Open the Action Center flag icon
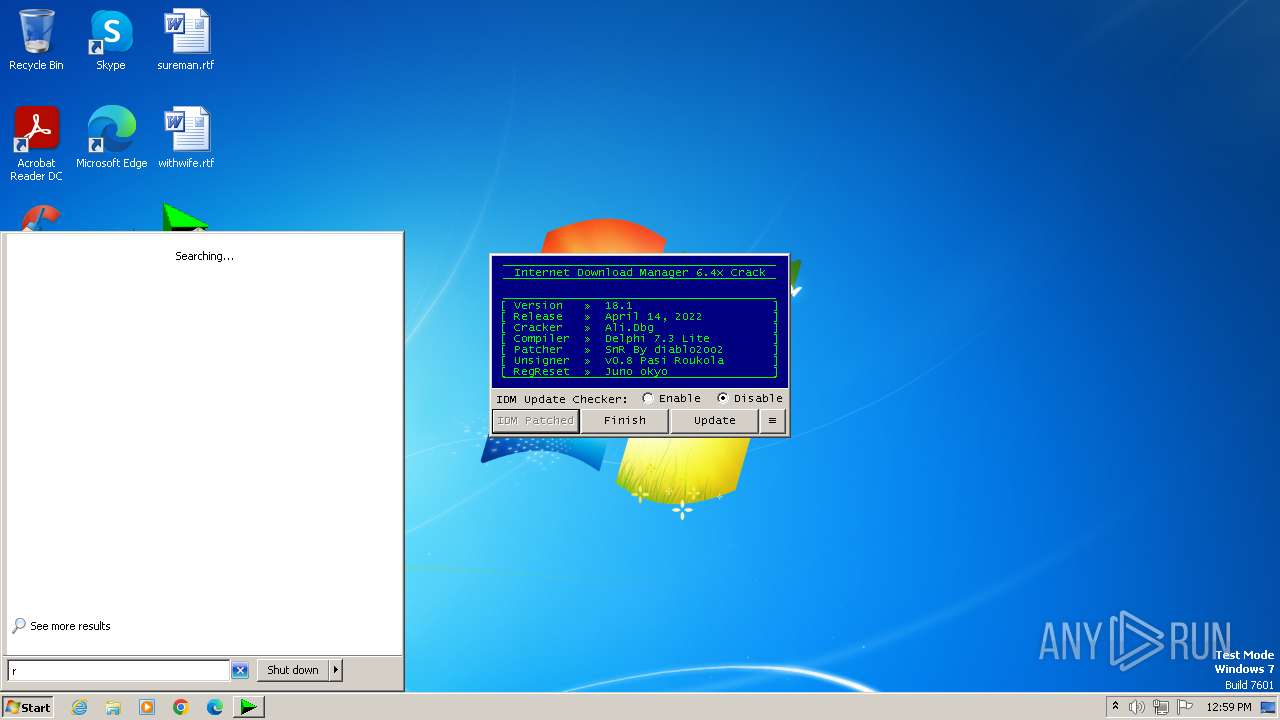The image size is (1280, 720). click(x=1185, y=707)
